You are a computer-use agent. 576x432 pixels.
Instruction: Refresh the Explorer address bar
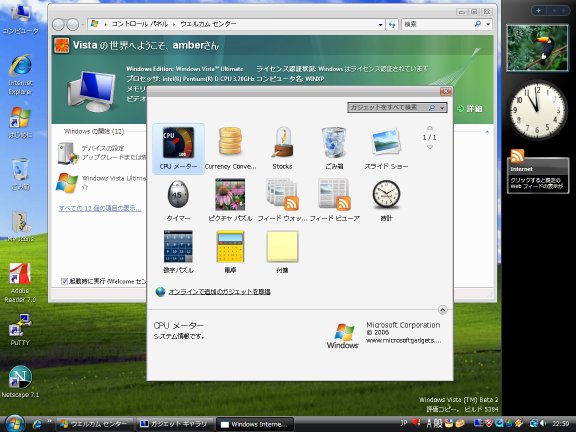392,25
